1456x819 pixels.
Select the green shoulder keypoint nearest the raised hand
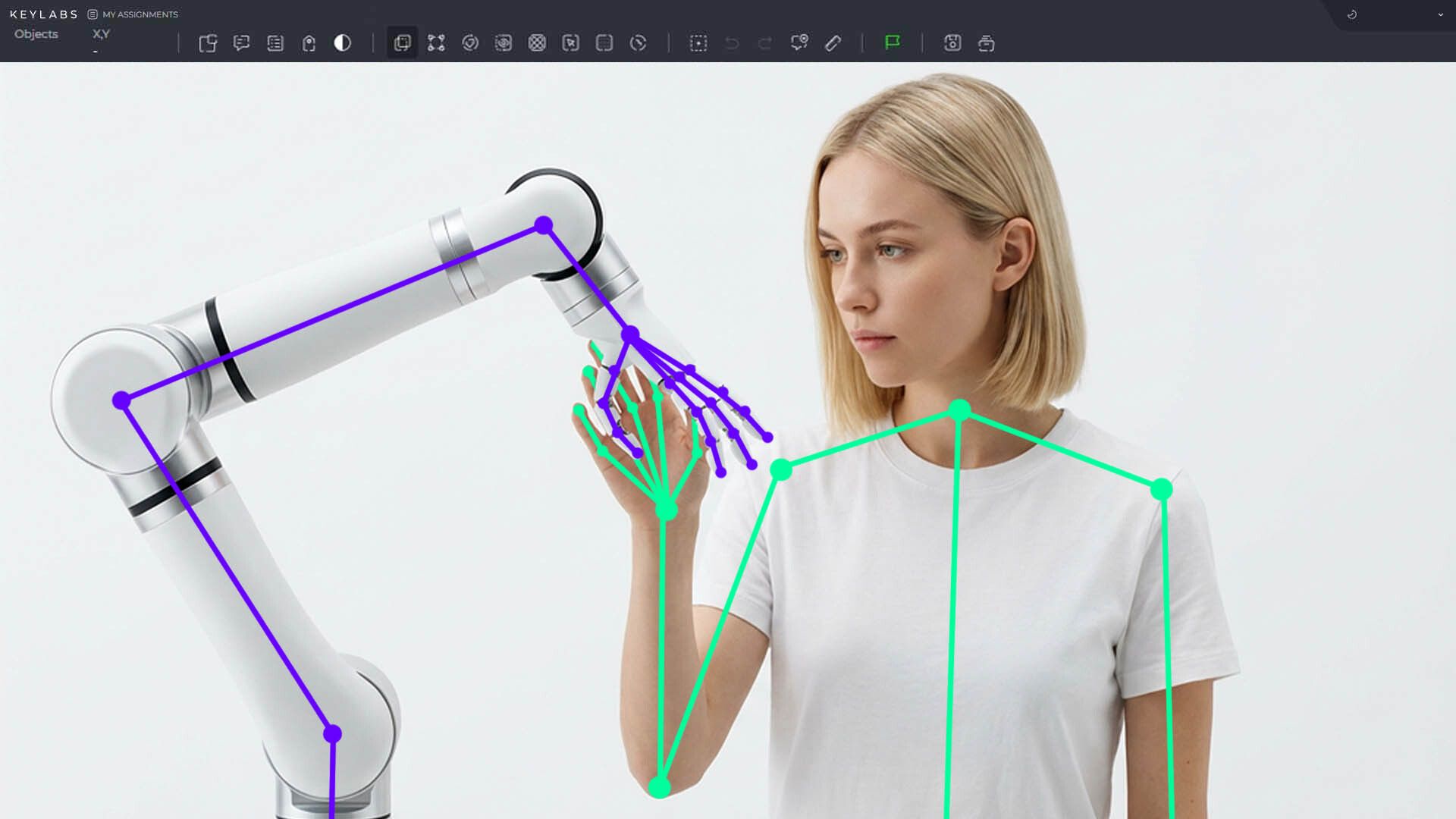tap(781, 470)
